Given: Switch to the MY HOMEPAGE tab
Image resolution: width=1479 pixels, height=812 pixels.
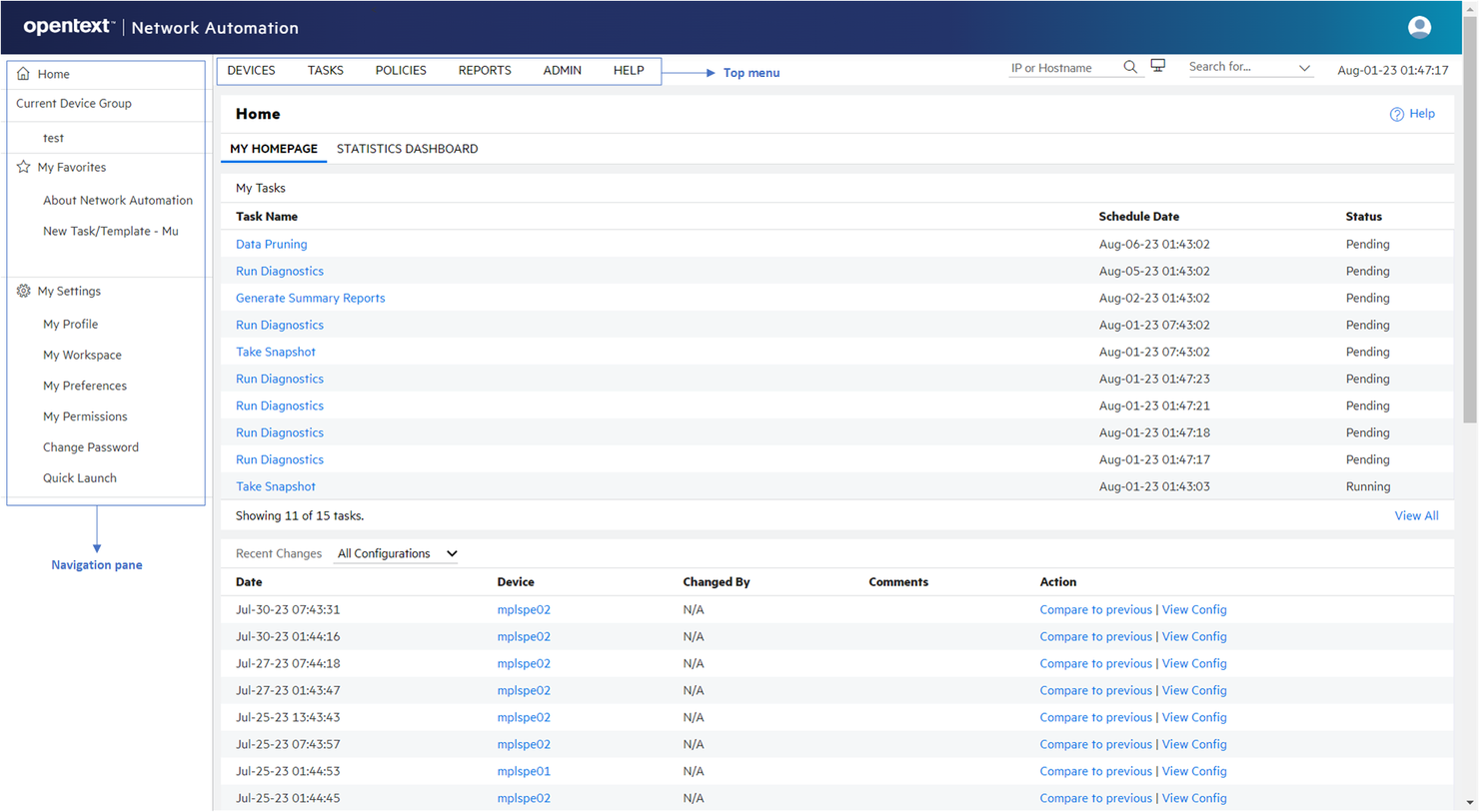Looking at the screenshot, I should [274, 149].
